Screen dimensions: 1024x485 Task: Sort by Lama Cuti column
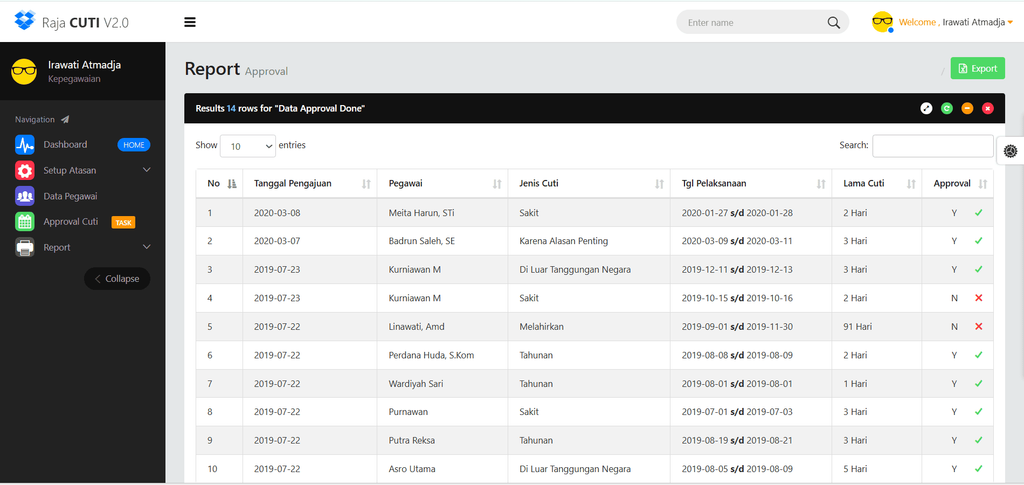[x=877, y=184]
